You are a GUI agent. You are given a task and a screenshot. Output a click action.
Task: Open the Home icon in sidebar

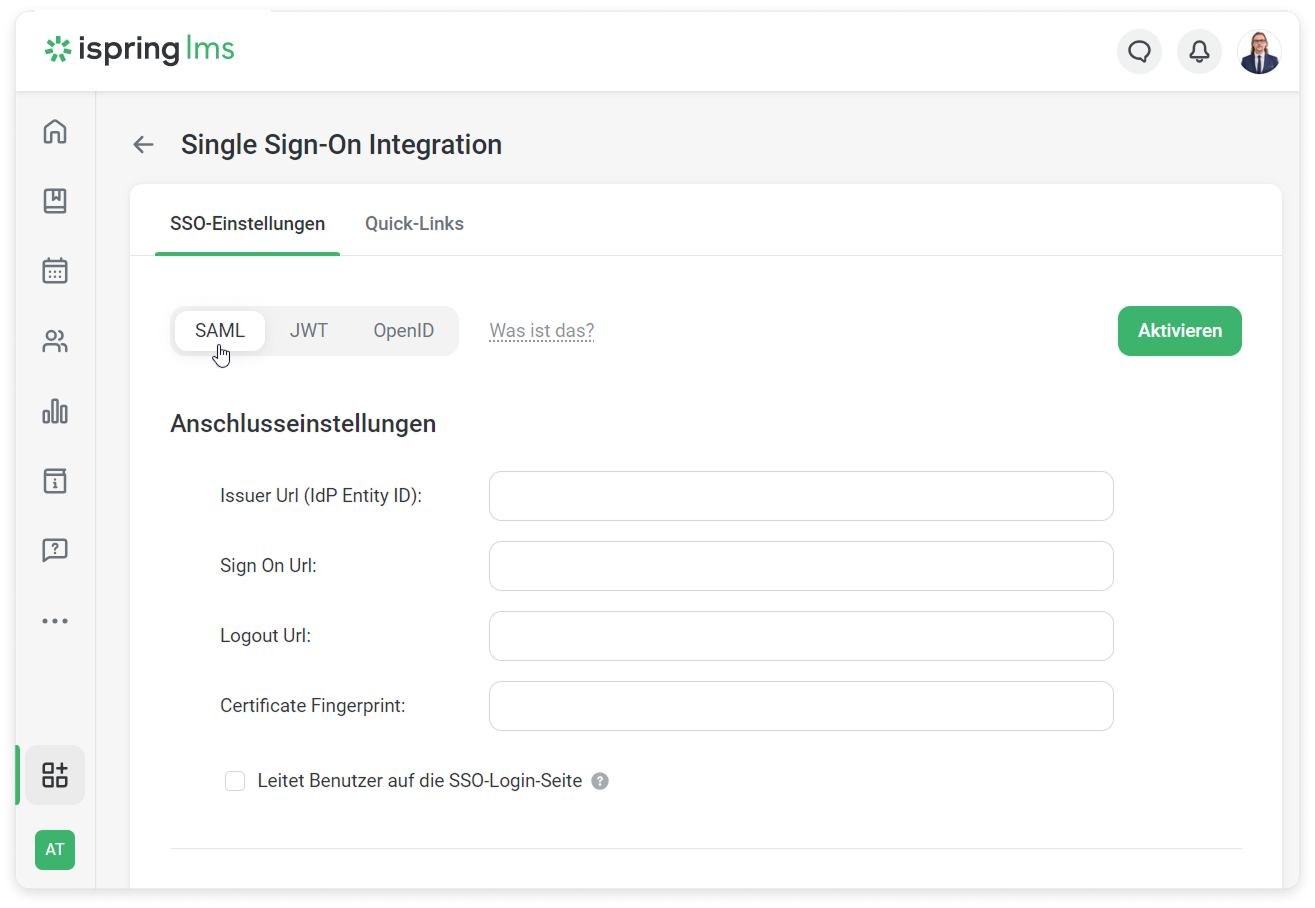click(55, 132)
